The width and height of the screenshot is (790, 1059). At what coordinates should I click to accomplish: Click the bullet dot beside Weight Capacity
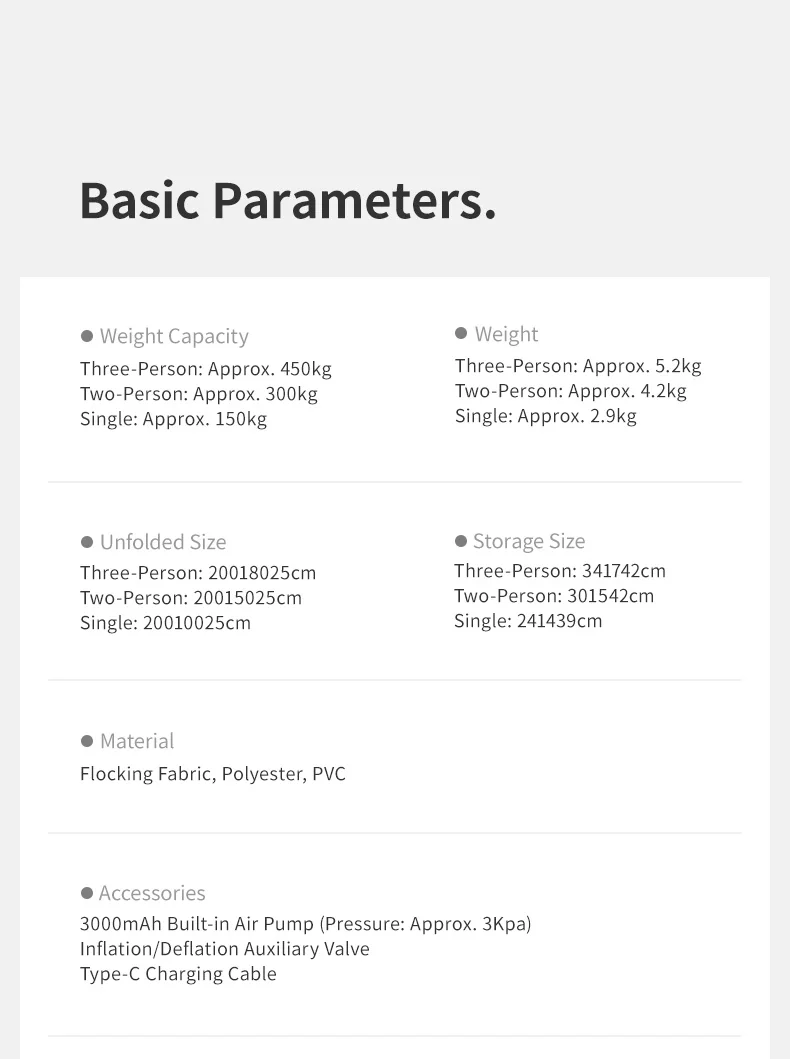point(87,336)
